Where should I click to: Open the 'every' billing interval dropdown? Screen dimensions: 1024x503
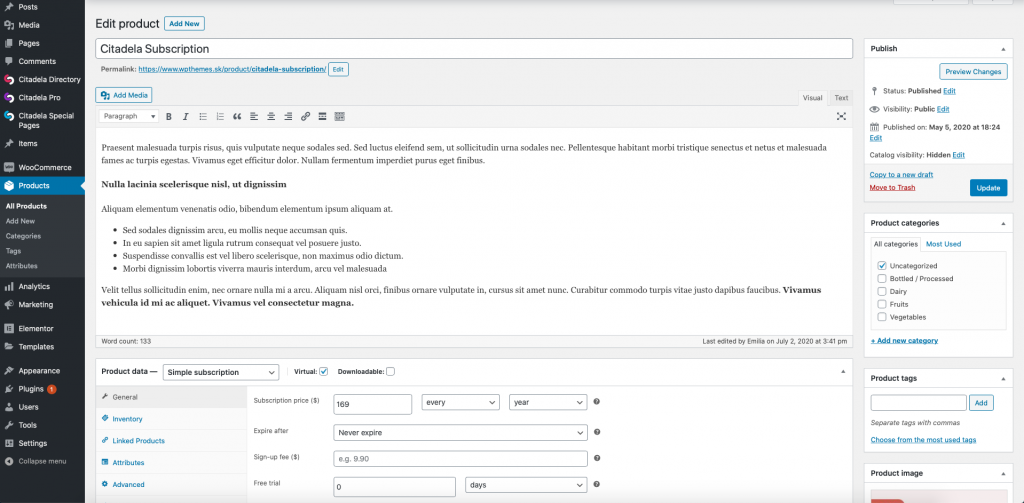click(x=460, y=402)
